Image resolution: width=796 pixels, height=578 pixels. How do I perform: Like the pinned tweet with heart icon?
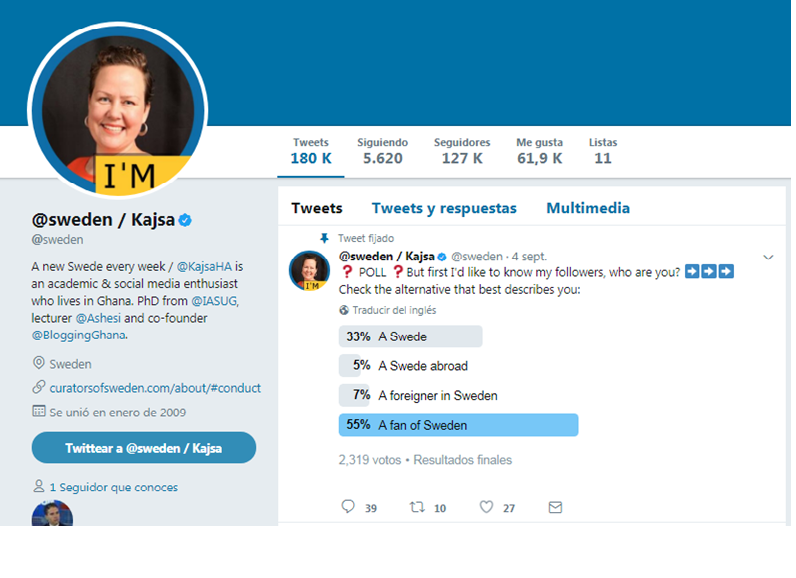(486, 506)
